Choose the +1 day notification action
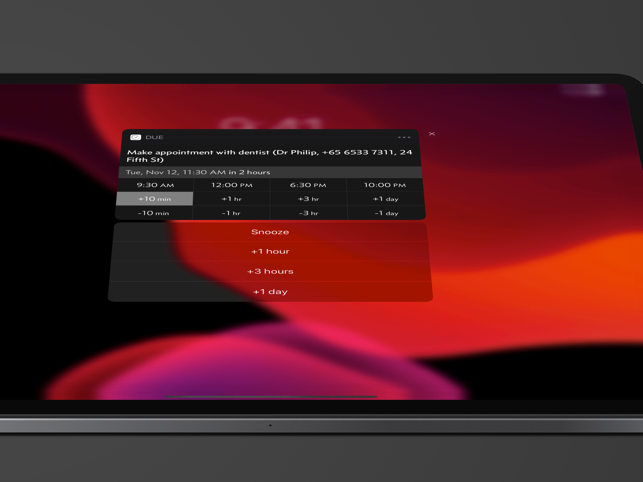 (x=270, y=292)
